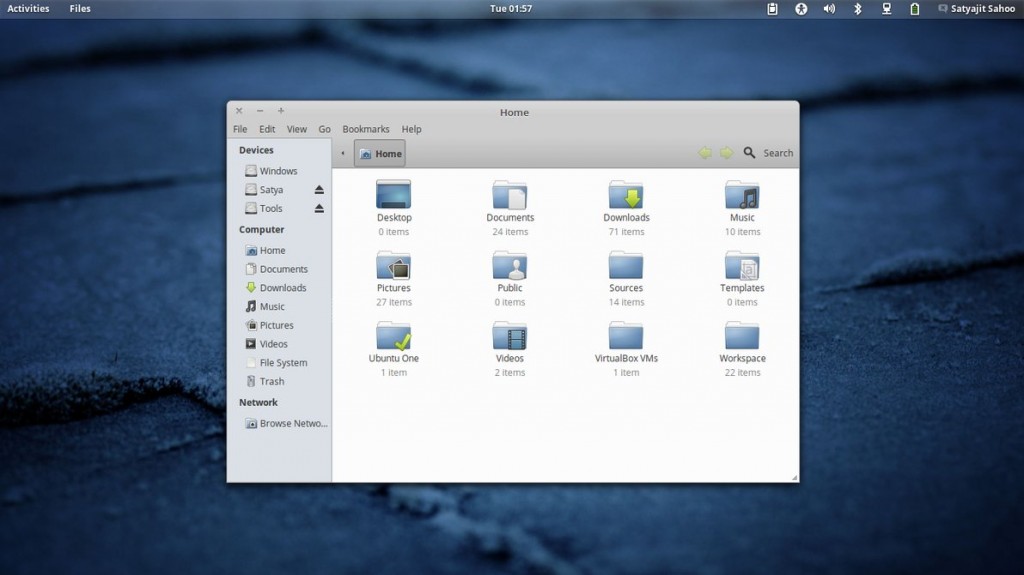This screenshot has height=575, width=1024.
Task: Click the Home path bar button
Action: click(380, 154)
